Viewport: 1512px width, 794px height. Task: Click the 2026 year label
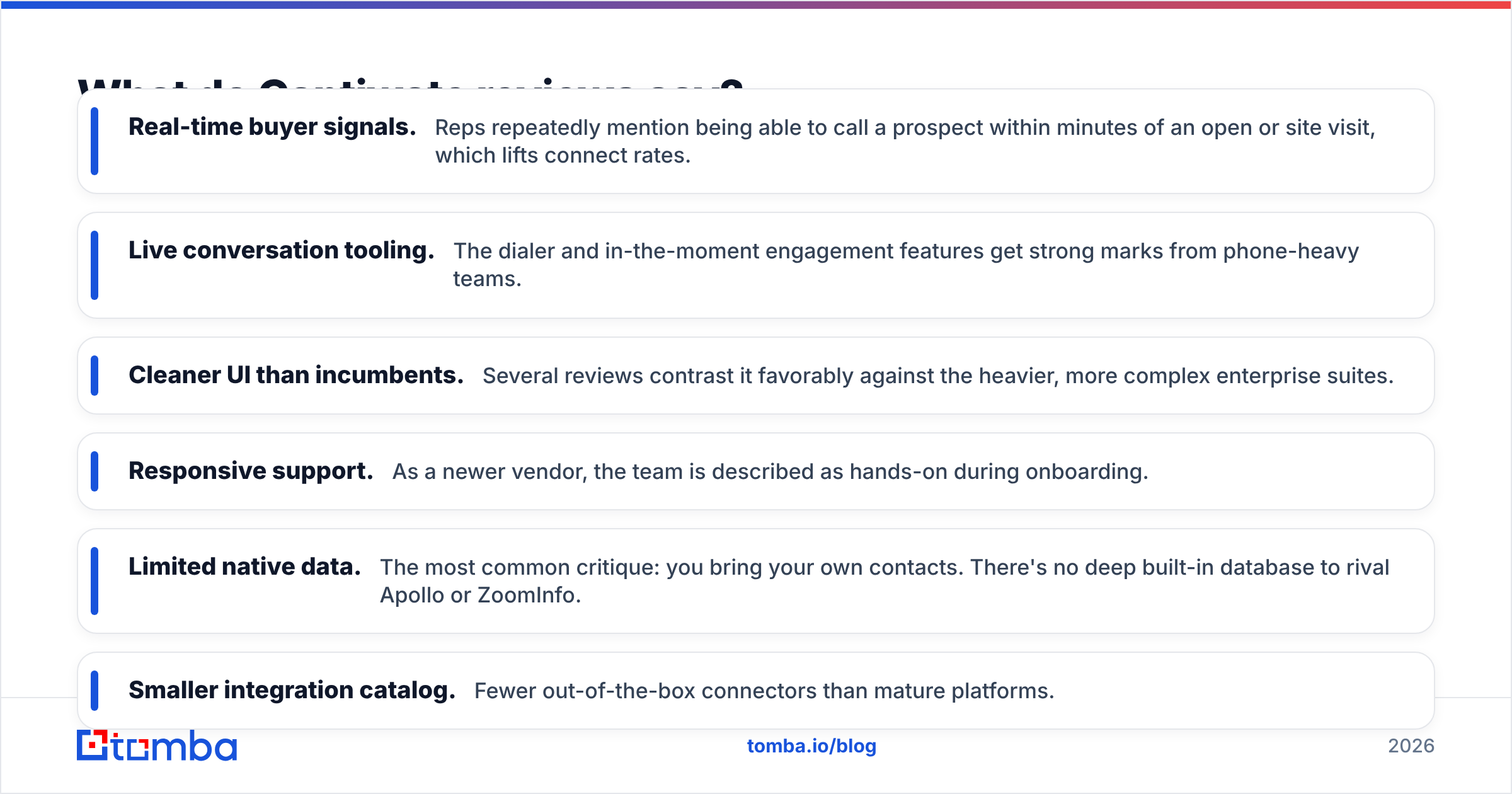[1411, 746]
